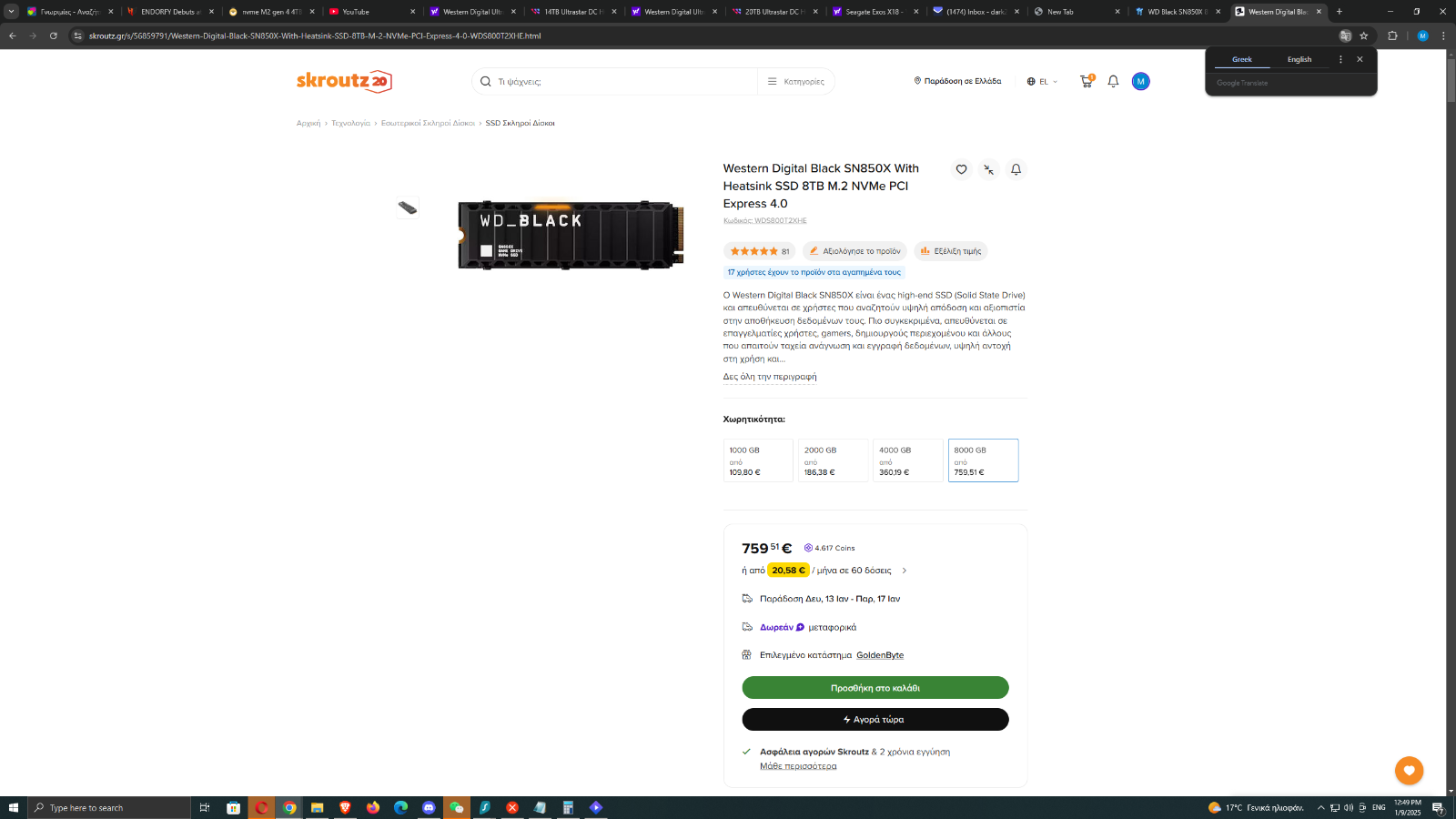The image size is (1456, 819).
Task: Click the volume icon in system tray
Action: tap(1349, 807)
